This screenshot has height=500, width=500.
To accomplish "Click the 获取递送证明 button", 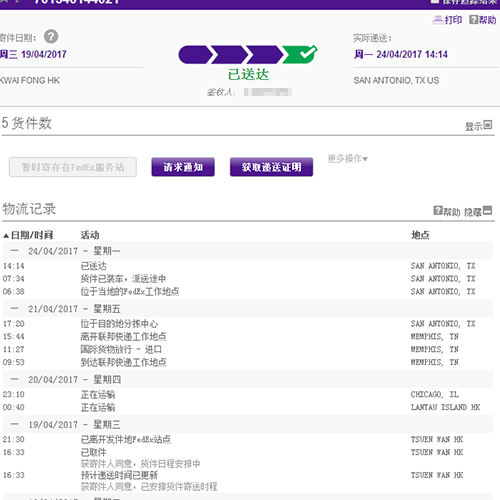I will [x=271, y=167].
